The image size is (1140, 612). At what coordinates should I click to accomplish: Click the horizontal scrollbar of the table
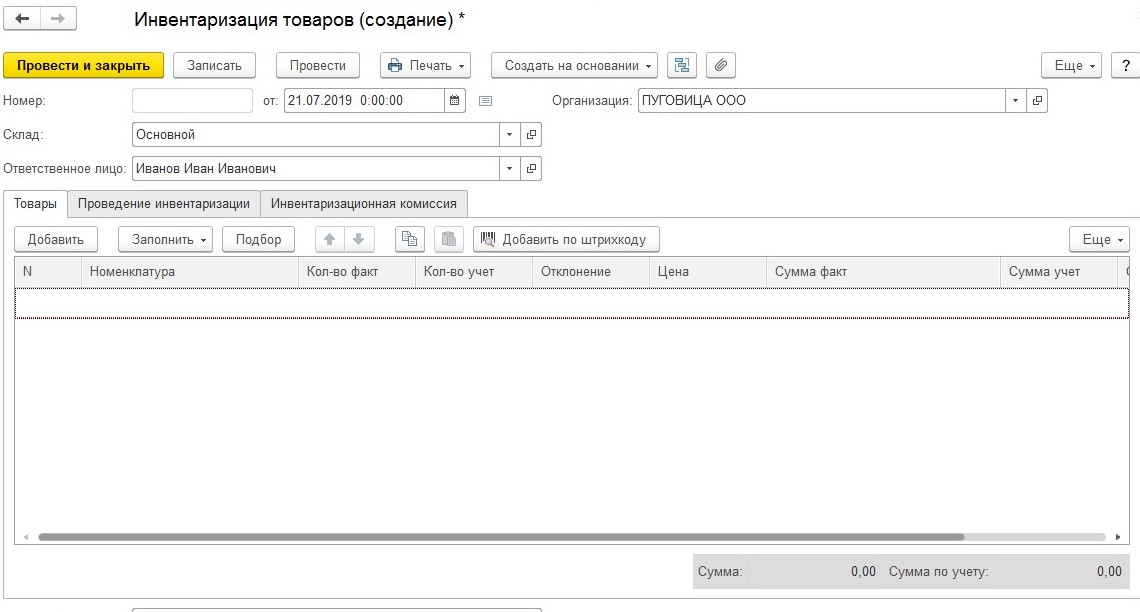pos(500,537)
